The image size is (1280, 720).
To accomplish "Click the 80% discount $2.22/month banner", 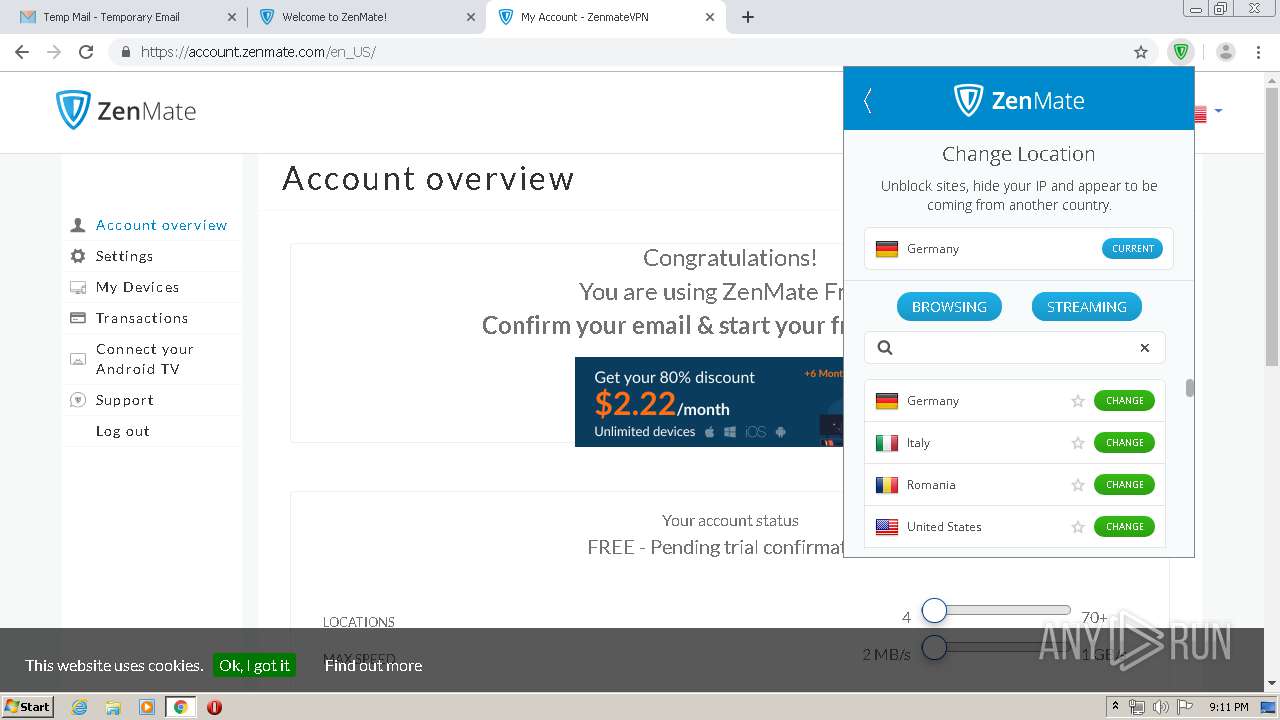I will [709, 402].
